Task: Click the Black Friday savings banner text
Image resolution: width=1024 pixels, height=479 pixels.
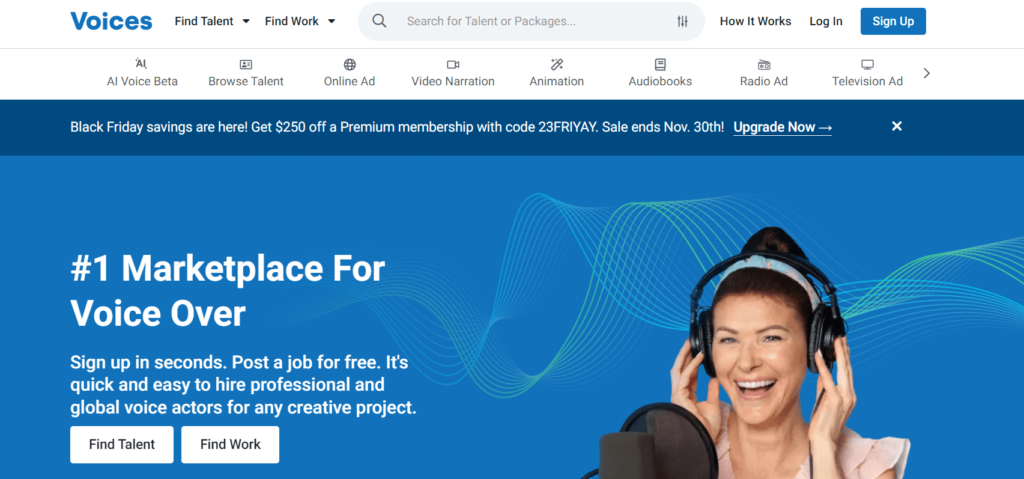Action: click(x=396, y=127)
